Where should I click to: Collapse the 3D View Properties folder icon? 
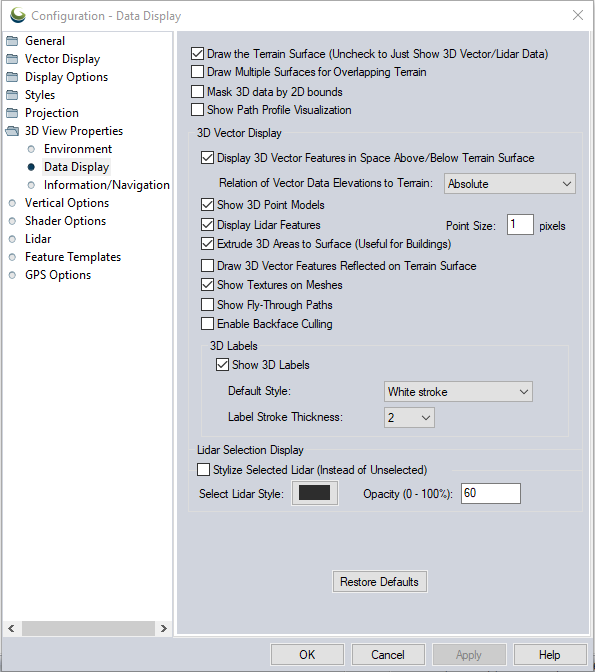(12, 131)
